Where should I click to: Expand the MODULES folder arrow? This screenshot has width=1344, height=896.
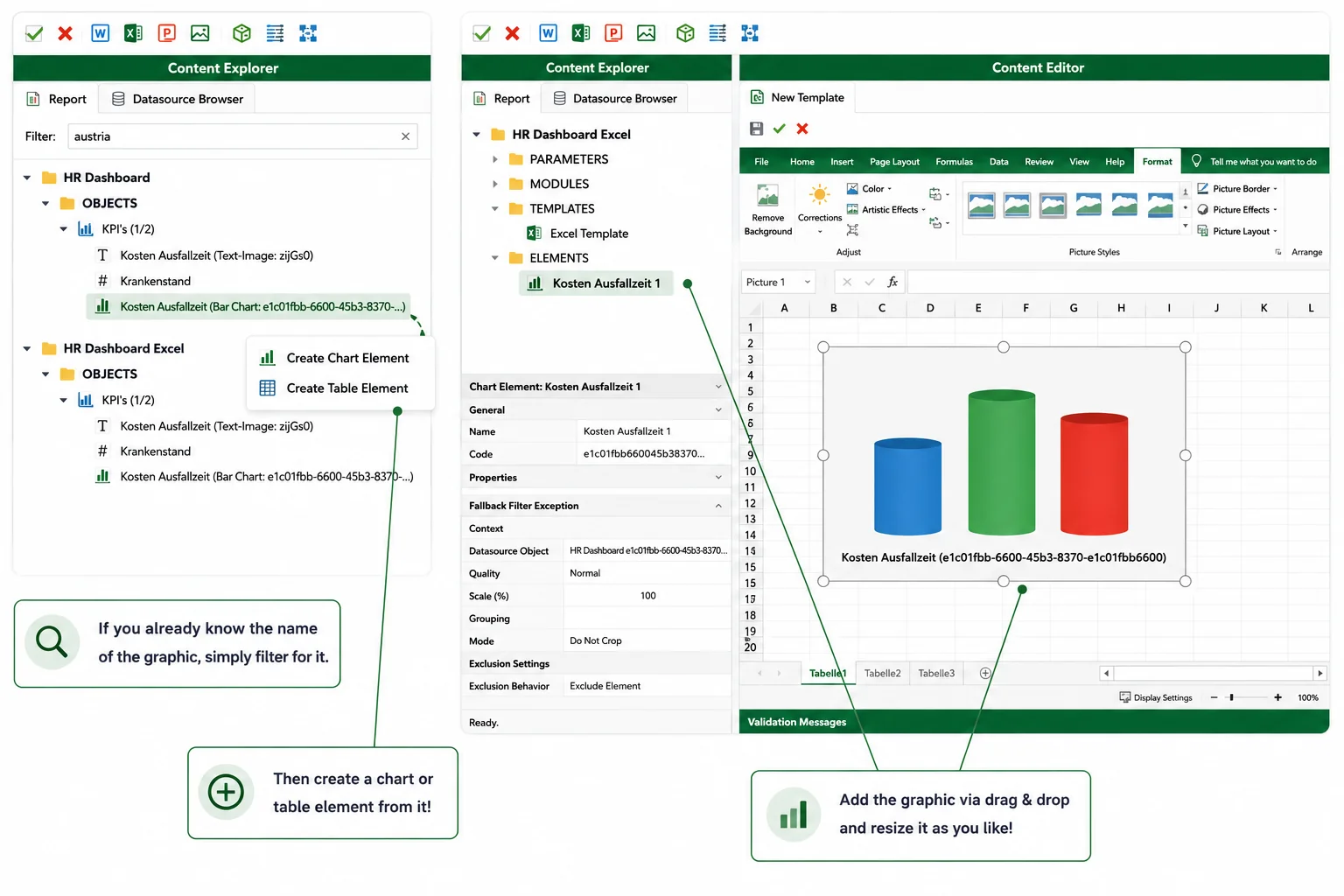click(x=495, y=184)
